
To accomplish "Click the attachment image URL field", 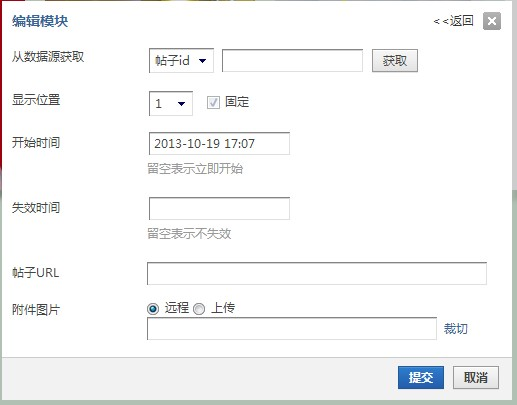I will pyautogui.click(x=292, y=328).
